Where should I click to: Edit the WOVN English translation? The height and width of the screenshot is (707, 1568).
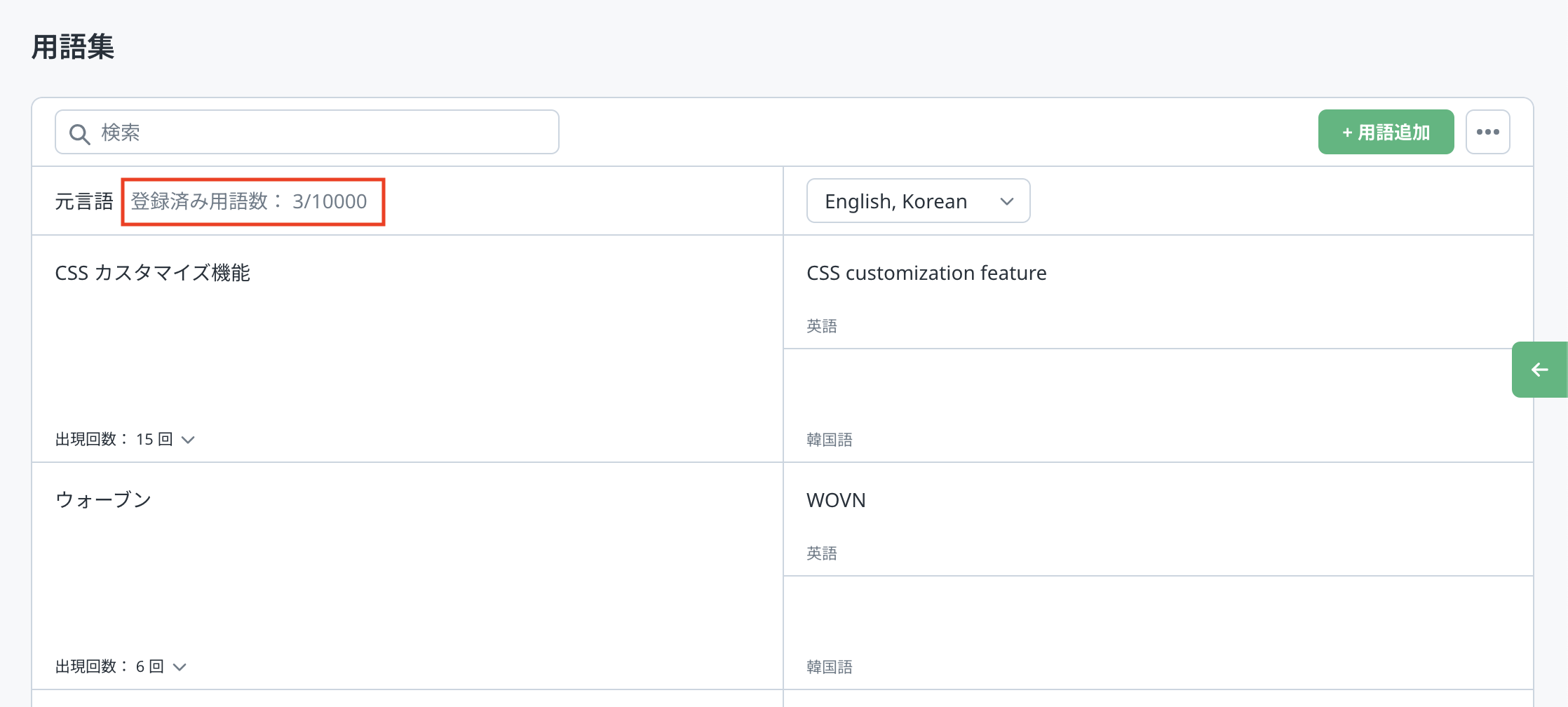tap(836, 500)
